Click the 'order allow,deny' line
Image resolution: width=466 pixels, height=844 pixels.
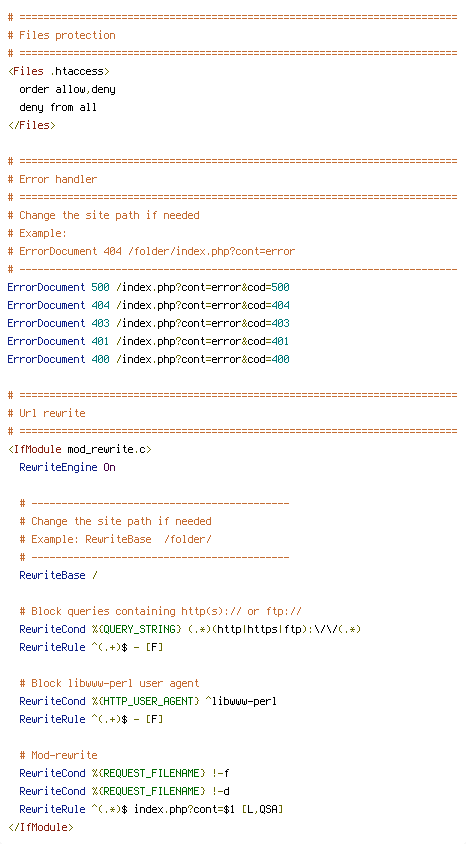pos(67,89)
